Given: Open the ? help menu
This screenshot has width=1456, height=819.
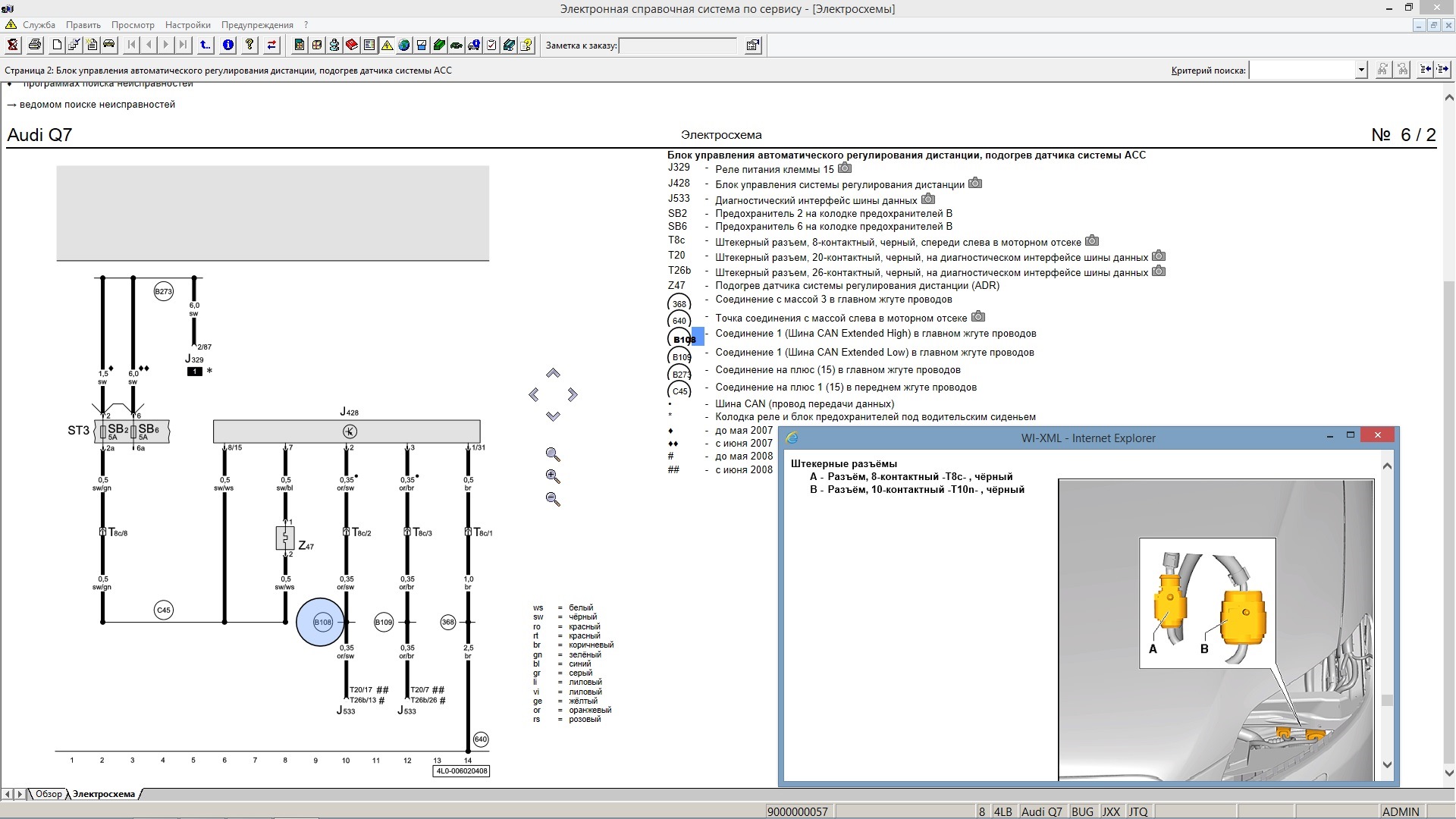Looking at the screenshot, I should 306,25.
